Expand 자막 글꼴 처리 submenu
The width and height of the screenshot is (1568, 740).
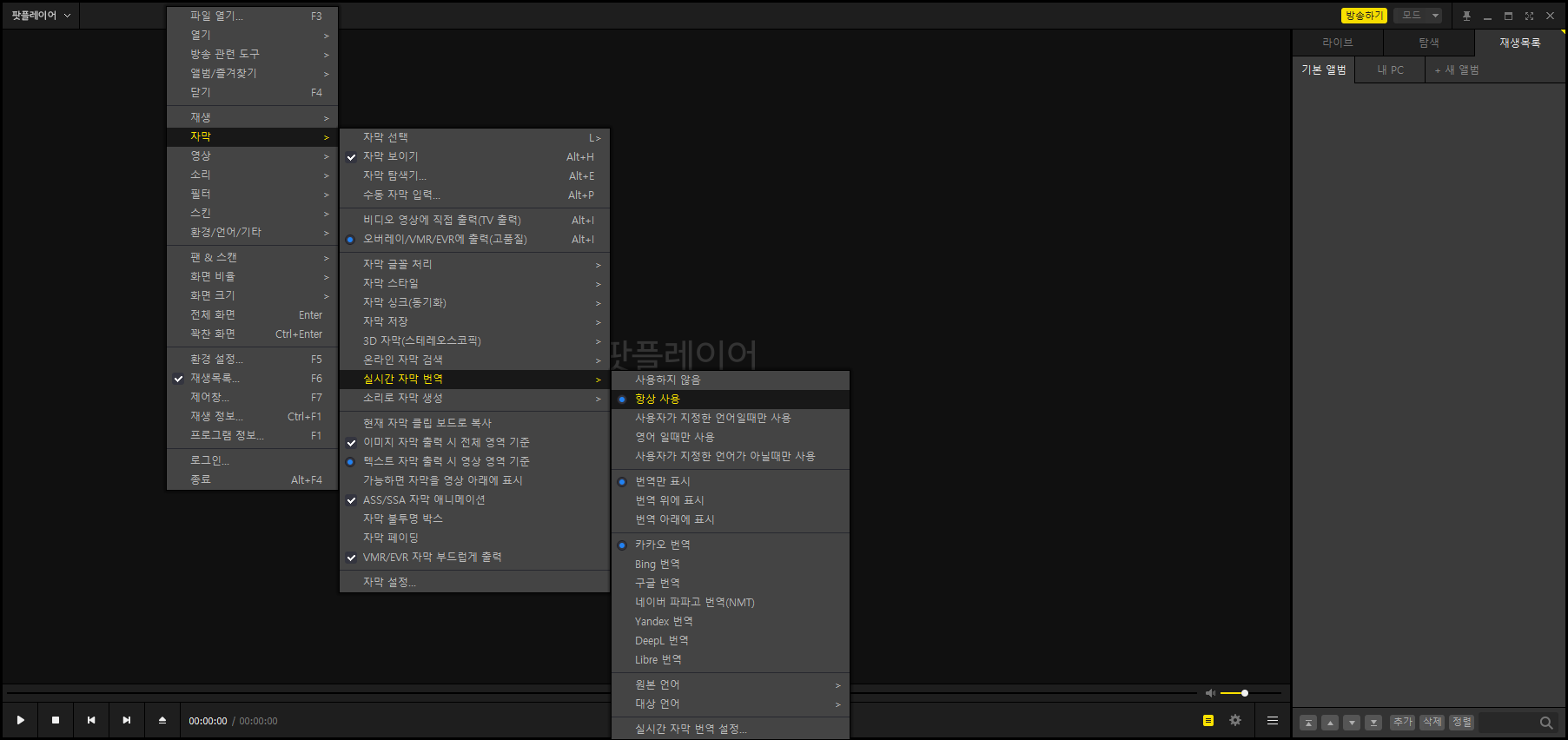(x=474, y=264)
